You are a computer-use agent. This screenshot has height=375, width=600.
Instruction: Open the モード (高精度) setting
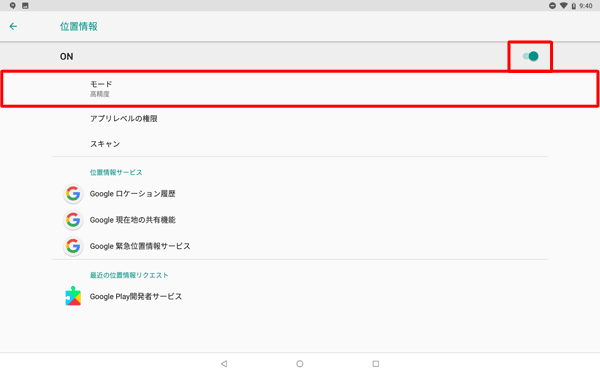click(300, 89)
